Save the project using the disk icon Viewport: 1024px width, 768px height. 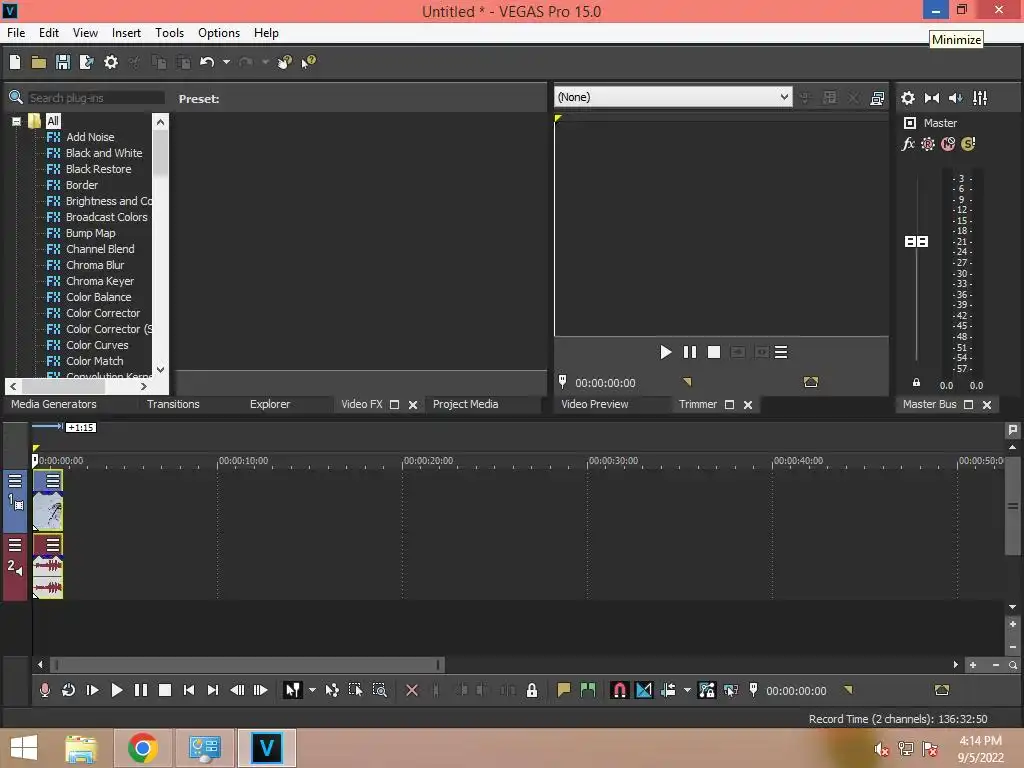(x=63, y=62)
